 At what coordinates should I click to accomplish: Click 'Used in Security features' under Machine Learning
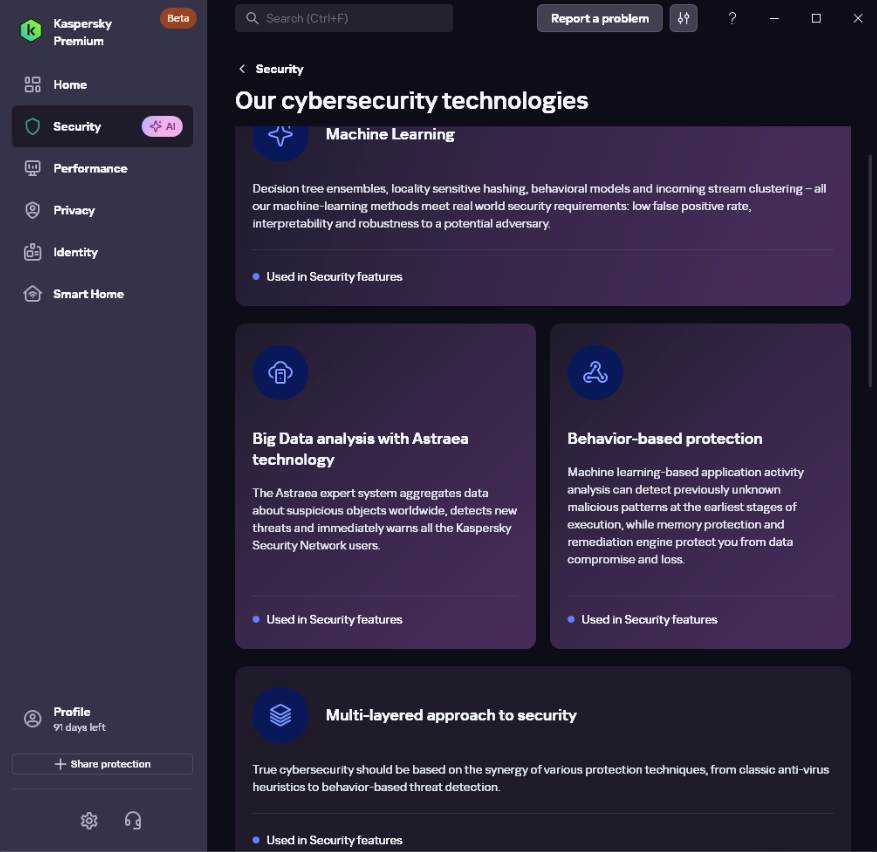[334, 276]
